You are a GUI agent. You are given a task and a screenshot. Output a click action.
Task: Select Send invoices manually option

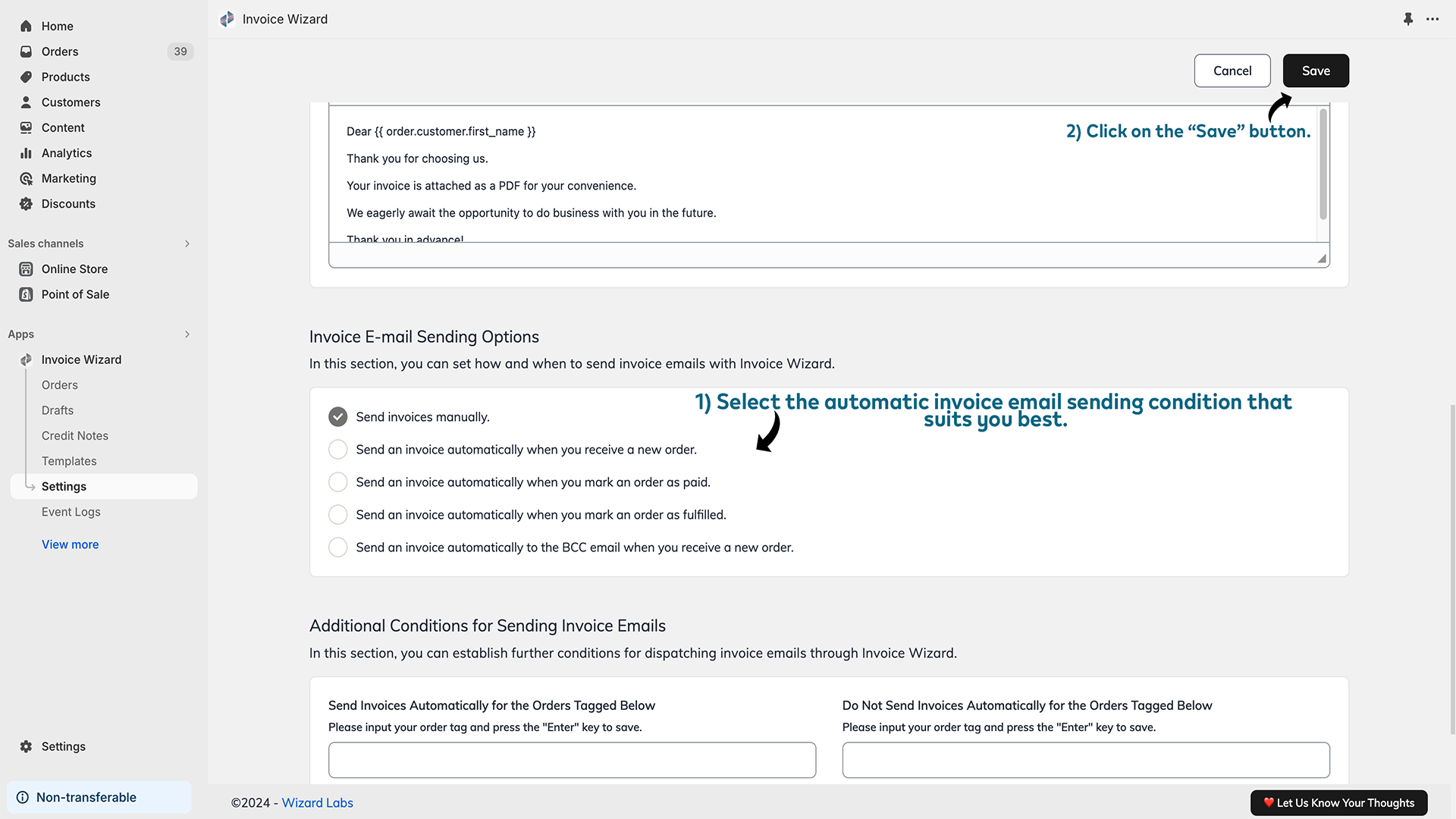[x=338, y=416]
